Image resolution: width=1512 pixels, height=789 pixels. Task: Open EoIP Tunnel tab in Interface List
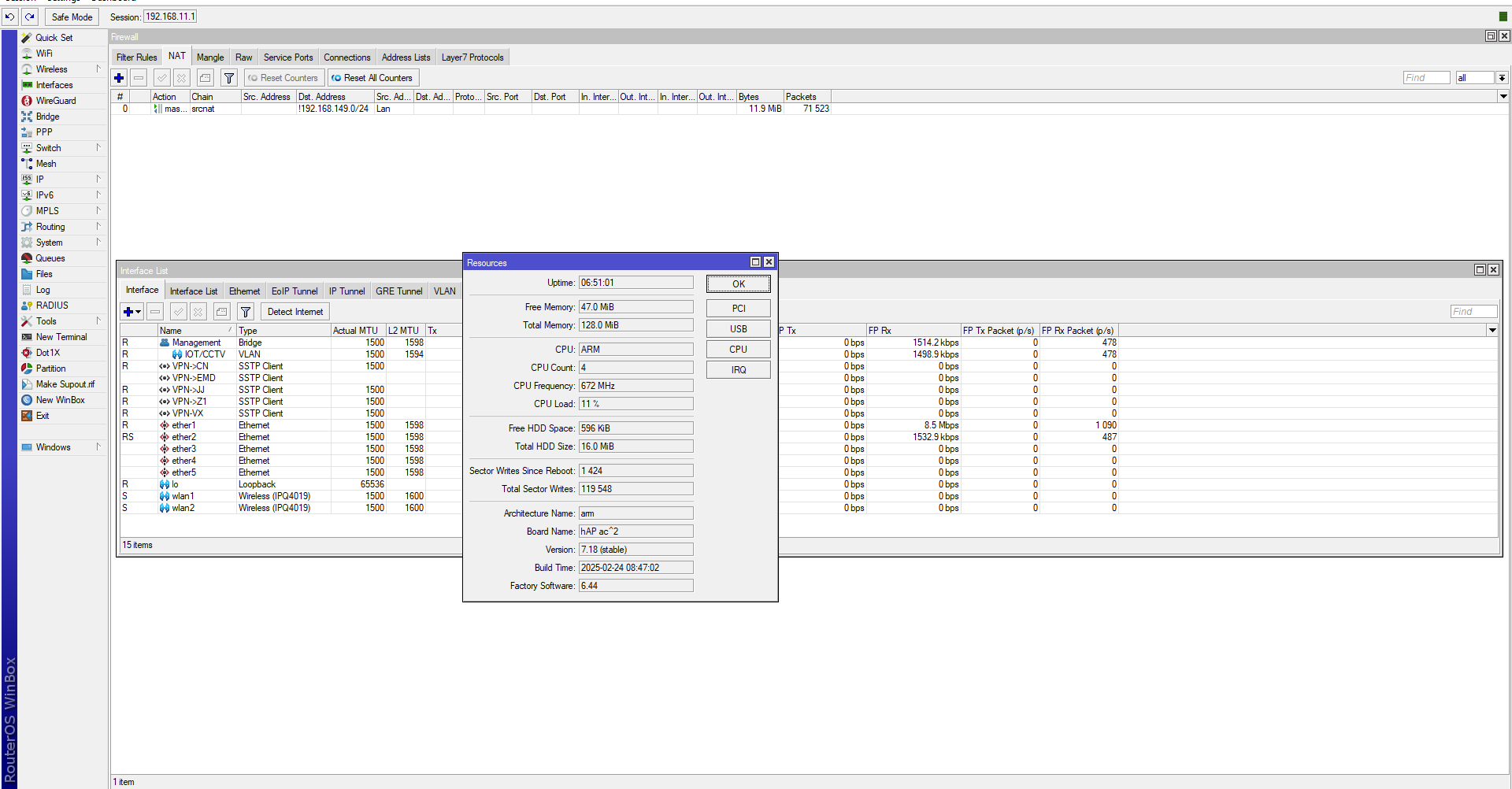coord(295,291)
